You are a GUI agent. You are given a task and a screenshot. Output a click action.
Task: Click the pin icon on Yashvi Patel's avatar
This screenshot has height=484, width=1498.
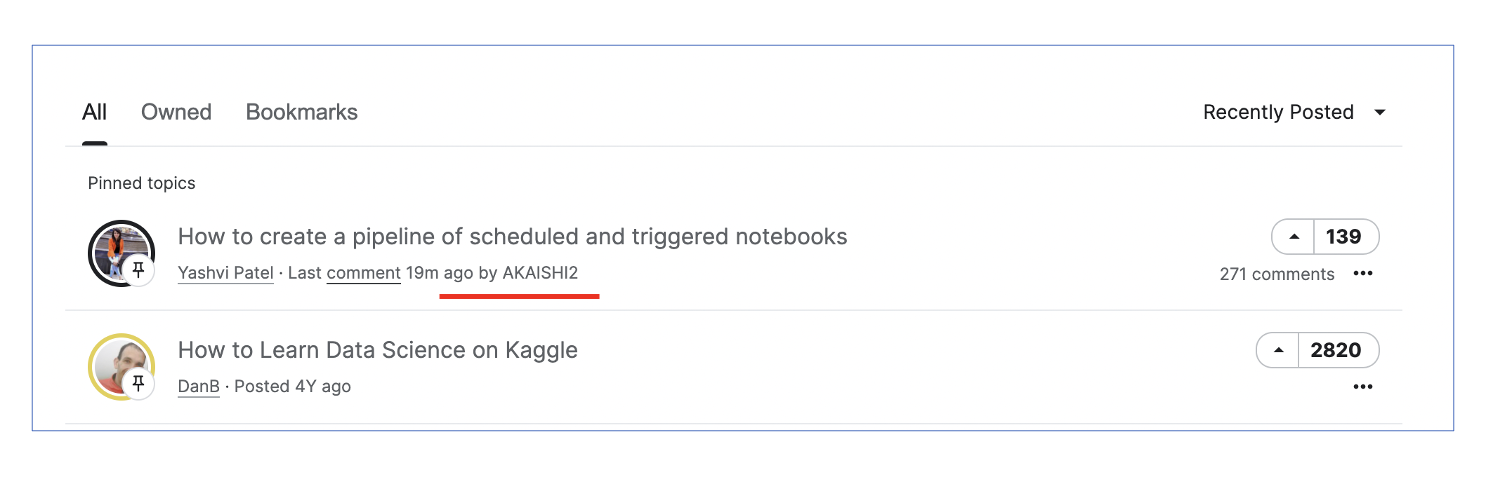coord(139,270)
